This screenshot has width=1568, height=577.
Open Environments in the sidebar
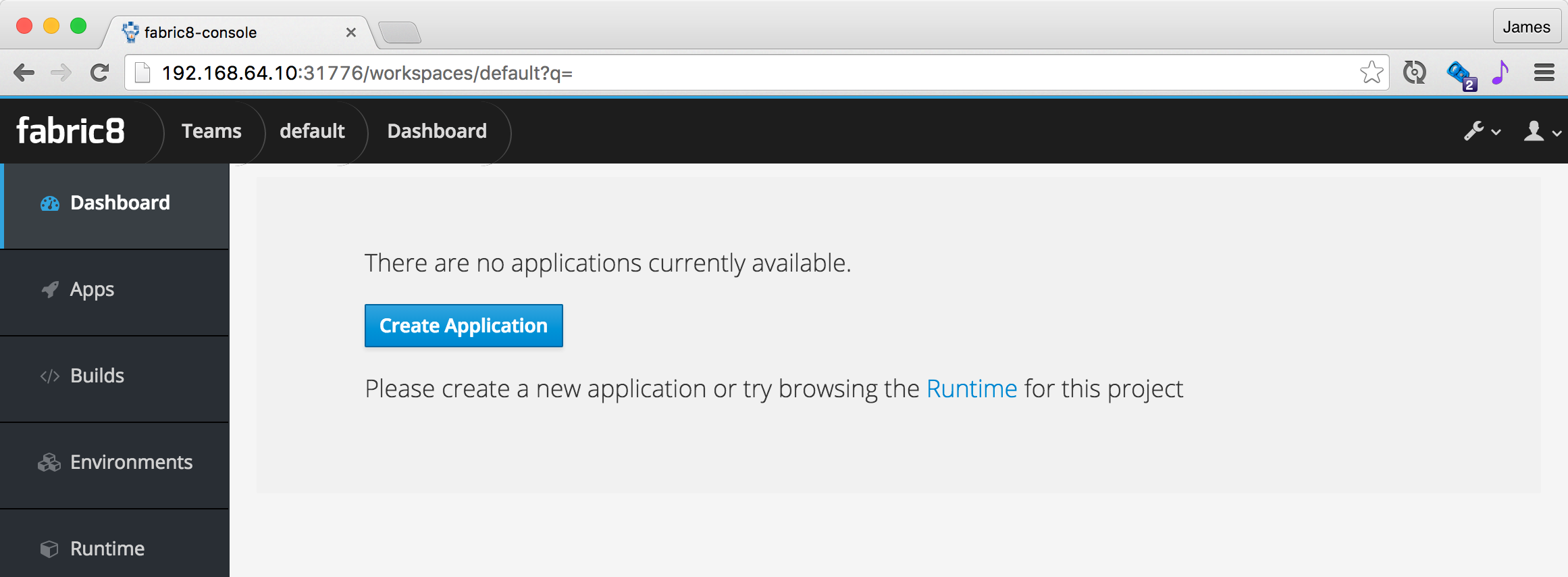(x=115, y=465)
